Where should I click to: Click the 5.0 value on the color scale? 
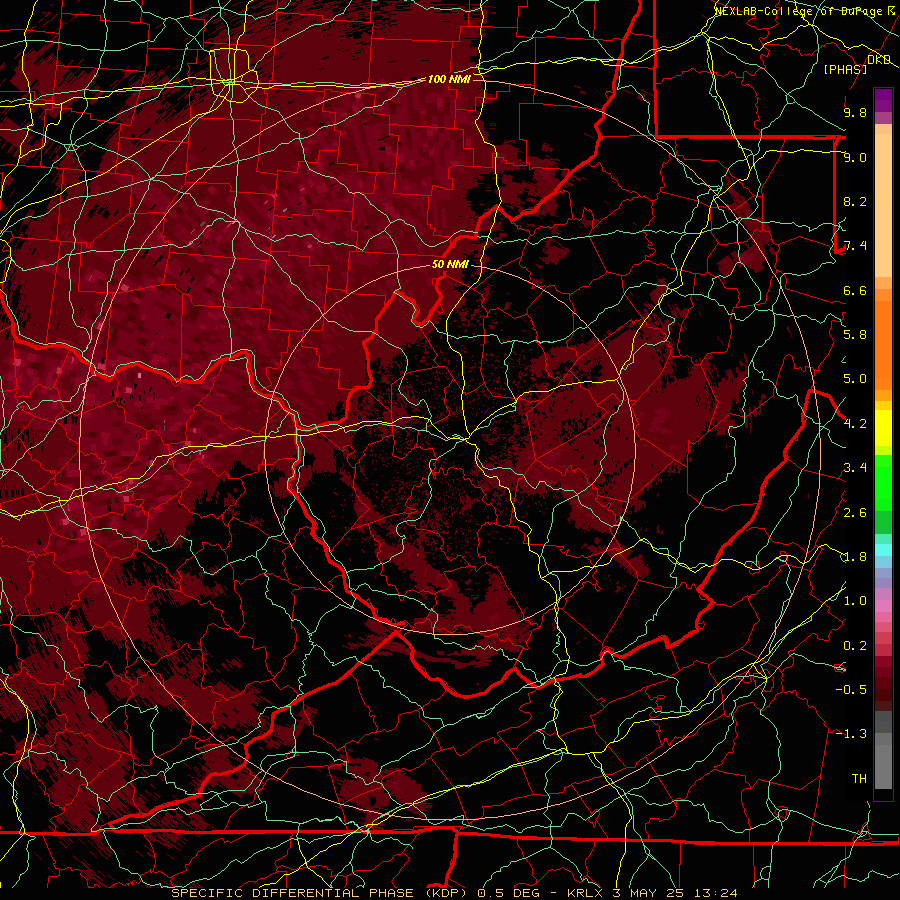855,379
